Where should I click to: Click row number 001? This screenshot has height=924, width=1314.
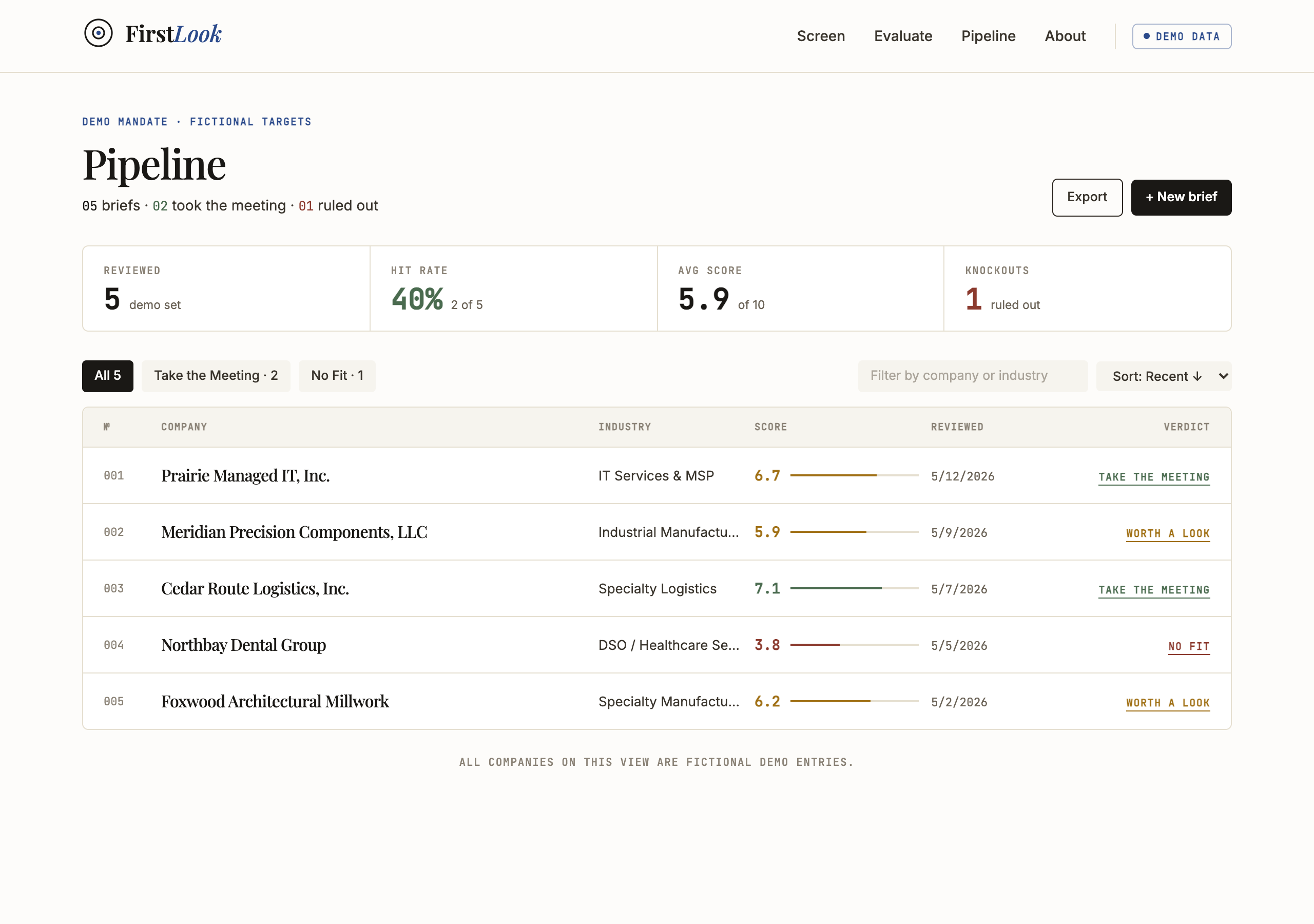(x=113, y=476)
